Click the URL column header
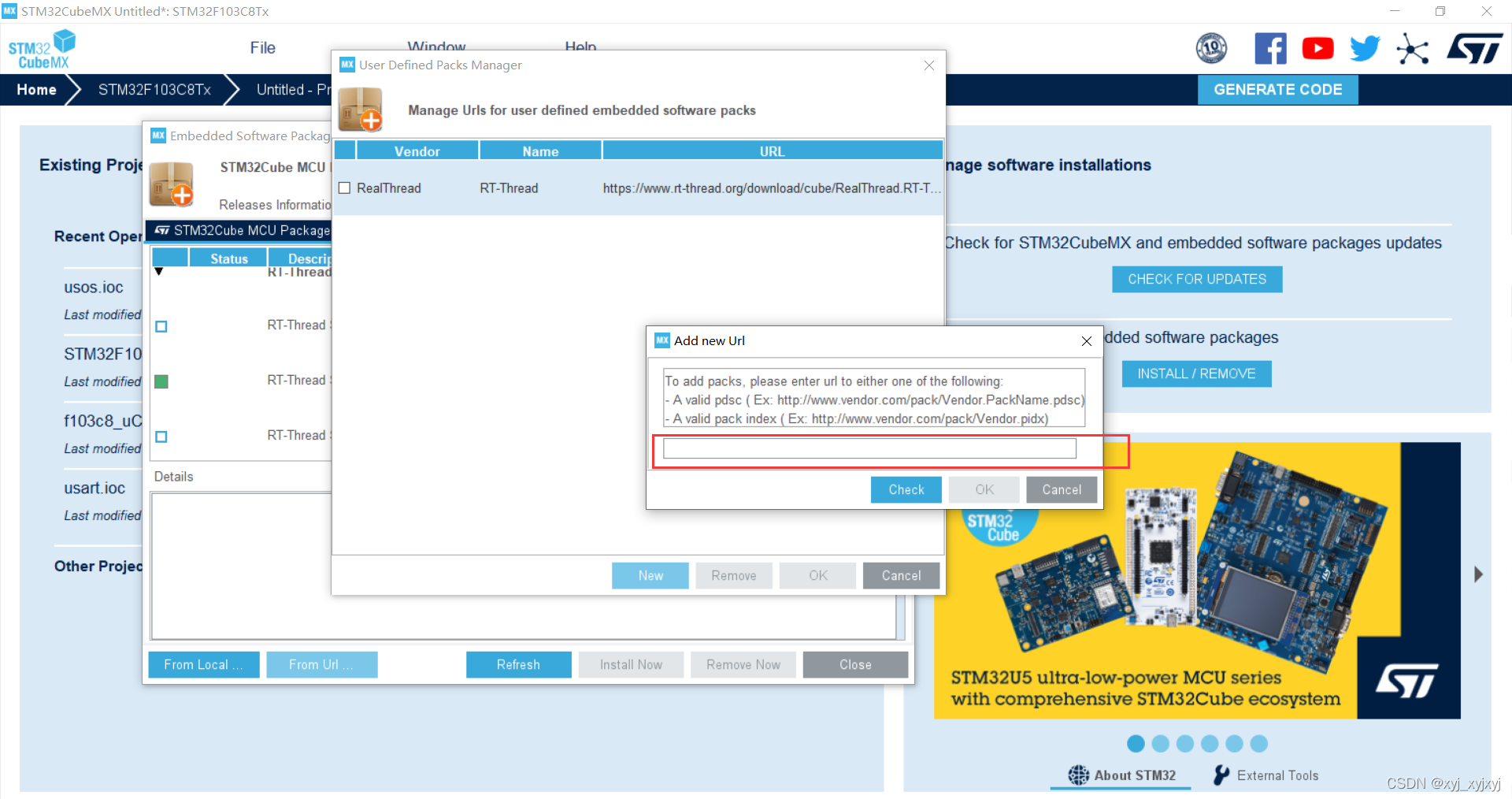The image size is (1512, 799). 772,151
